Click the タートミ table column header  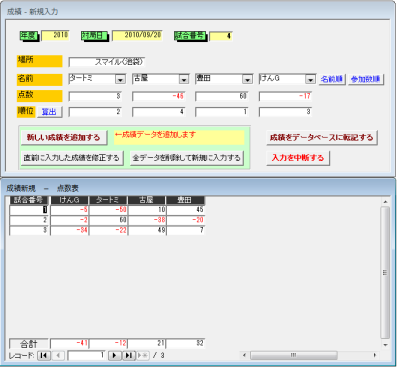pos(108,200)
